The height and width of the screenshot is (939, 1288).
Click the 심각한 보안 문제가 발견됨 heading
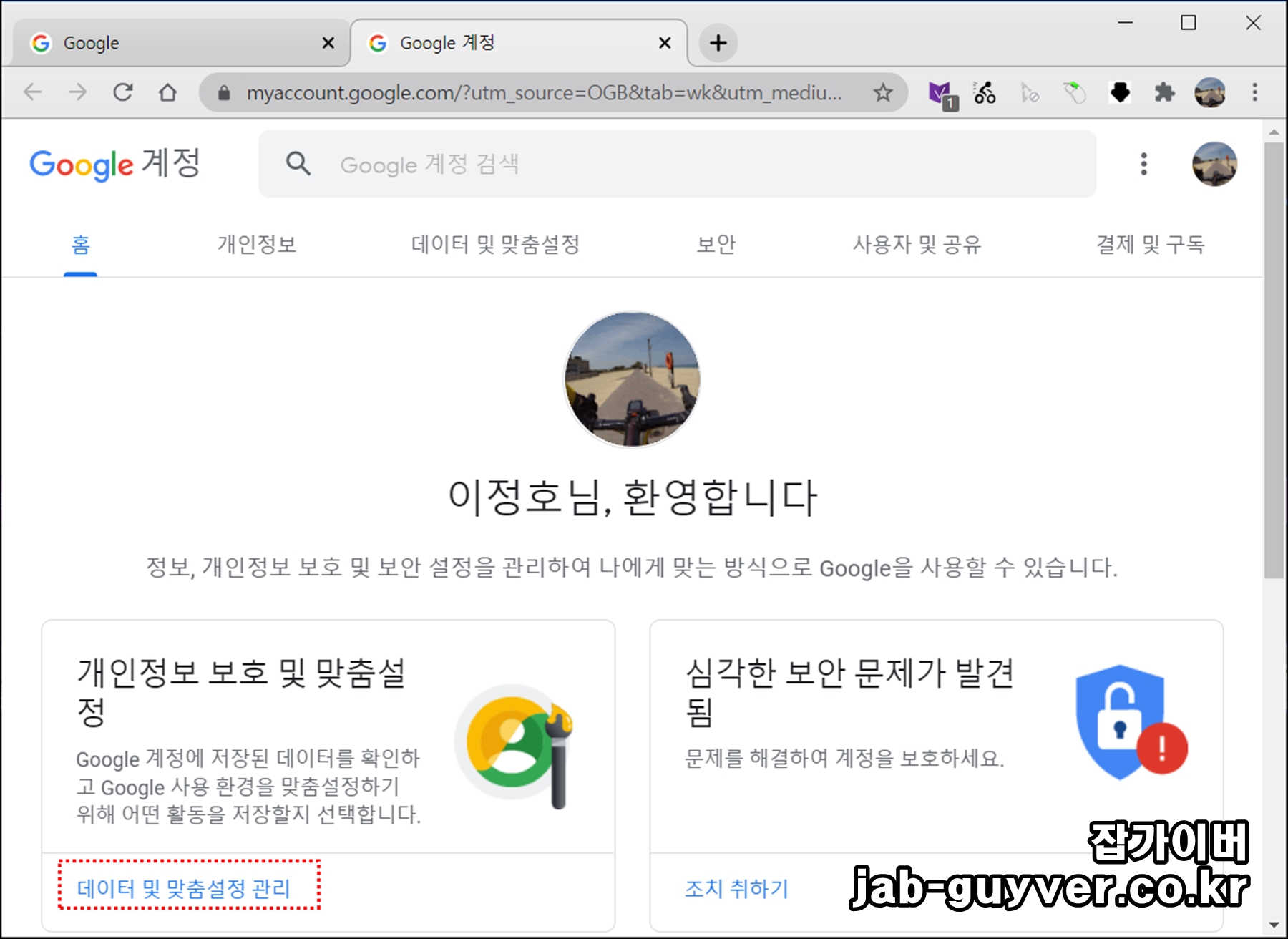click(850, 691)
